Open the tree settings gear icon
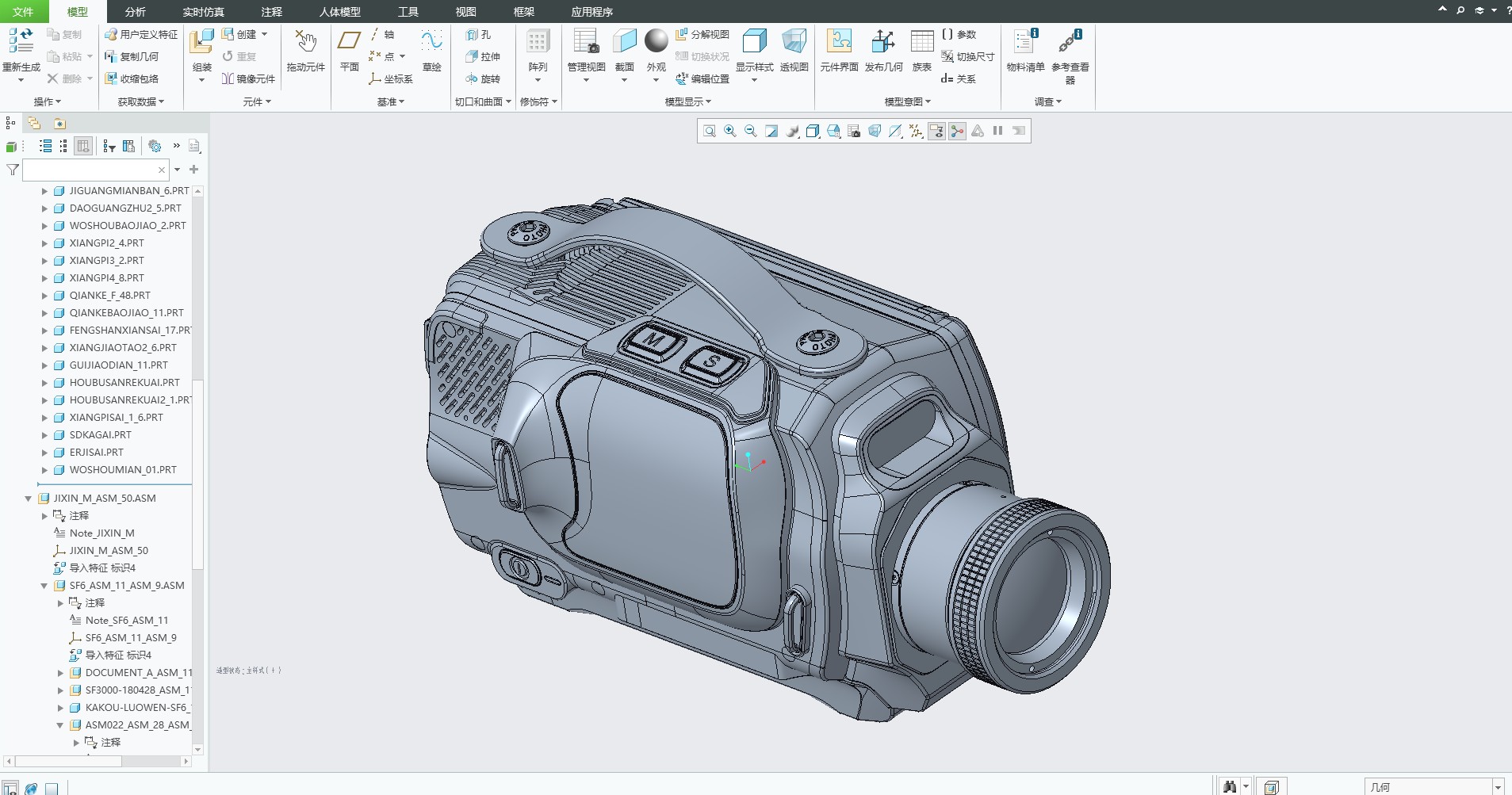Image resolution: width=1512 pixels, height=795 pixels. (155, 146)
